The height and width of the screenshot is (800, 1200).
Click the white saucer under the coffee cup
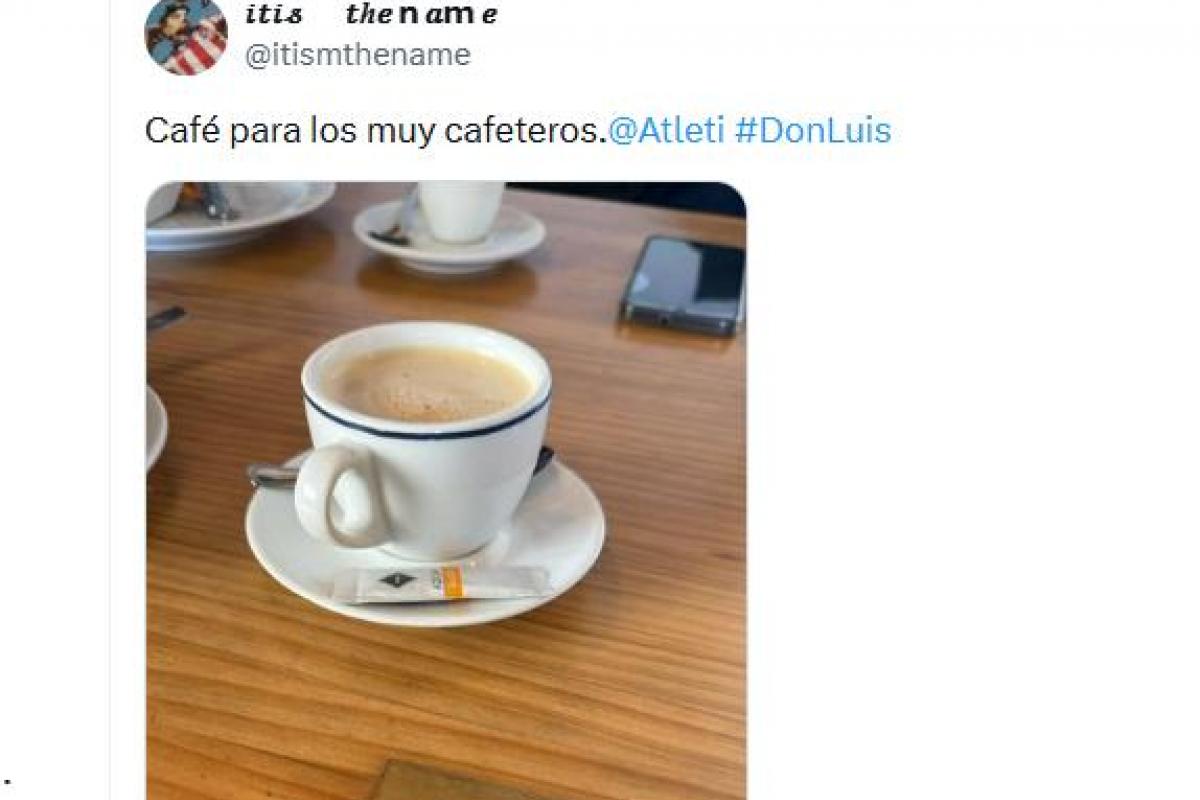(425, 545)
